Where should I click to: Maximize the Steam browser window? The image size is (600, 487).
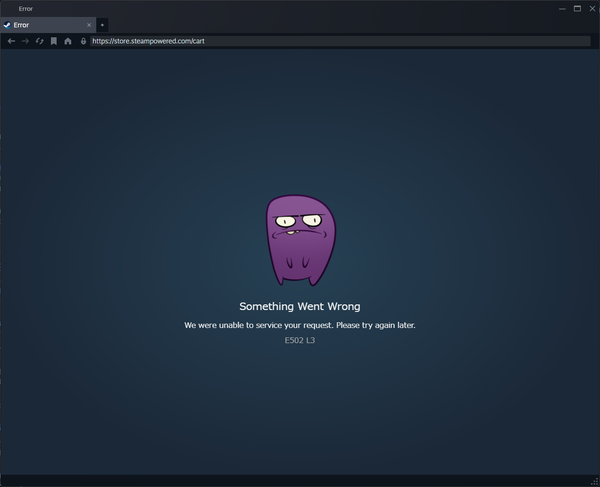coord(577,8)
